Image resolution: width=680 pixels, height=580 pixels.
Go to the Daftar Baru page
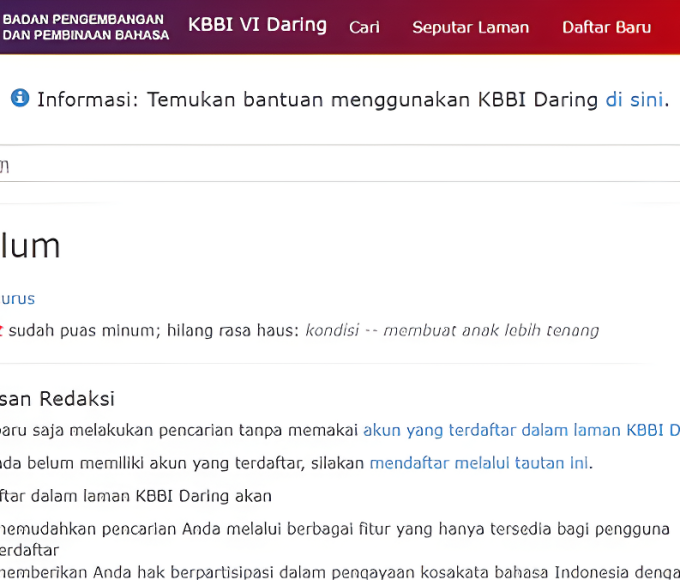tap(606, 27)
